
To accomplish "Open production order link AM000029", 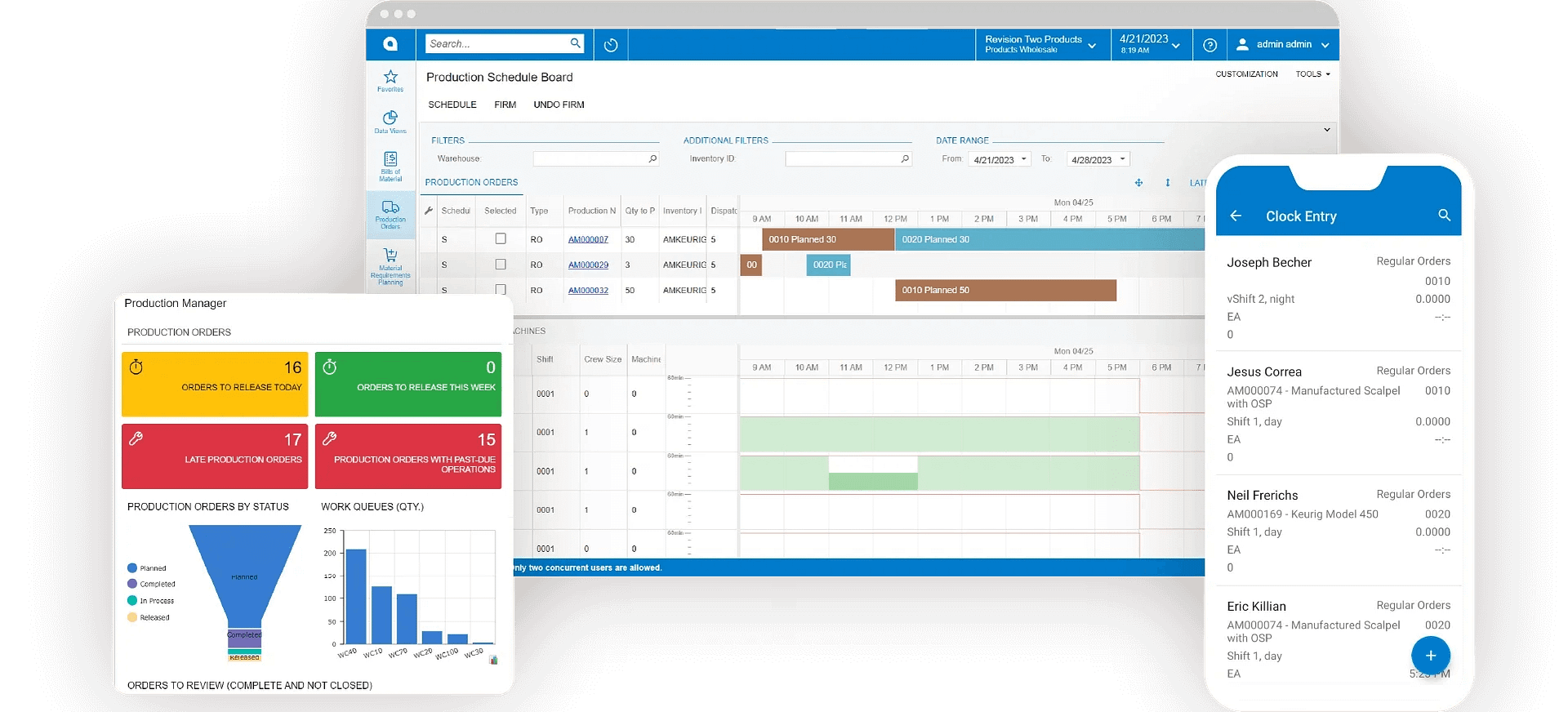I will coord(588,265).
